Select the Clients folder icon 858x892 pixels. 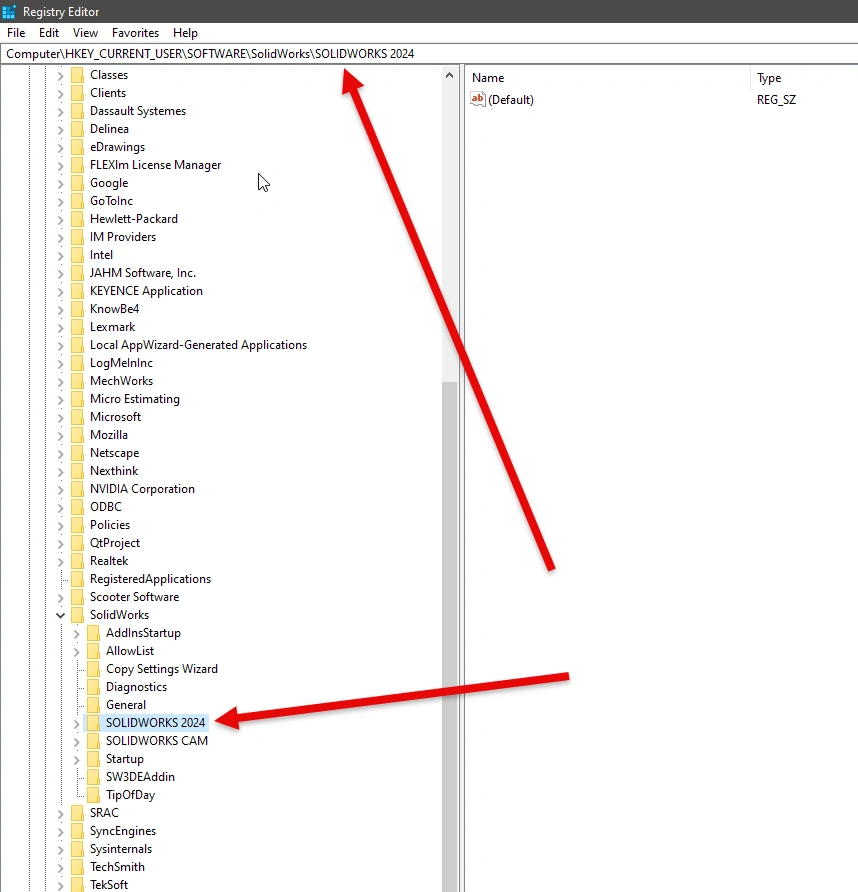tap(77, 93)
